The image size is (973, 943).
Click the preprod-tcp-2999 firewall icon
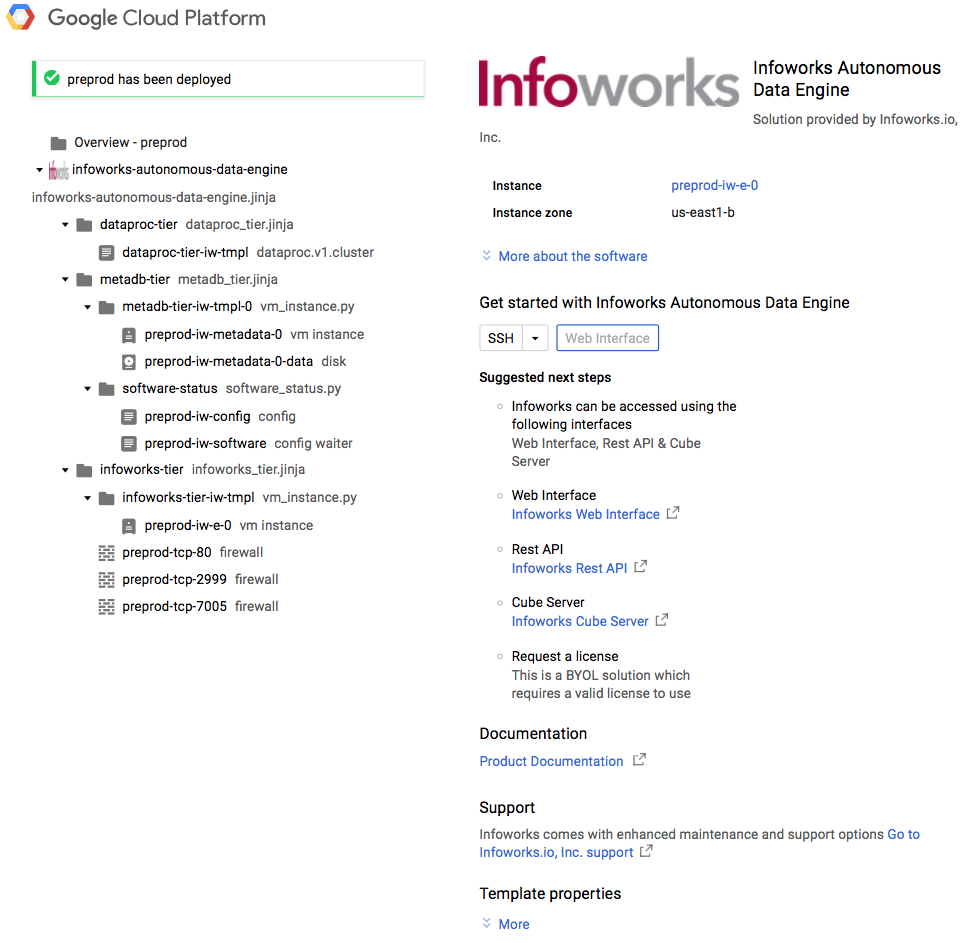[107, 580]
